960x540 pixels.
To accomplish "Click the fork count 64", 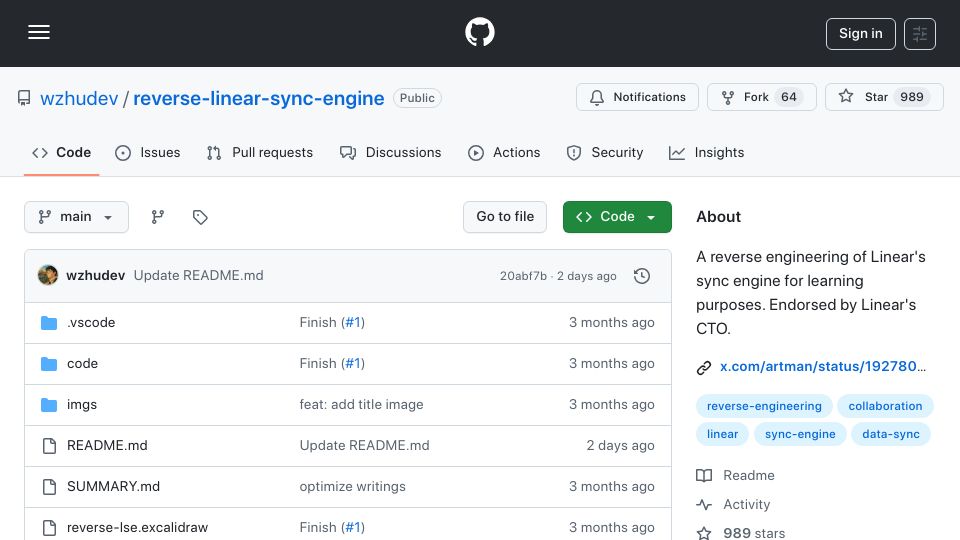I will click(x=789, y=97).
